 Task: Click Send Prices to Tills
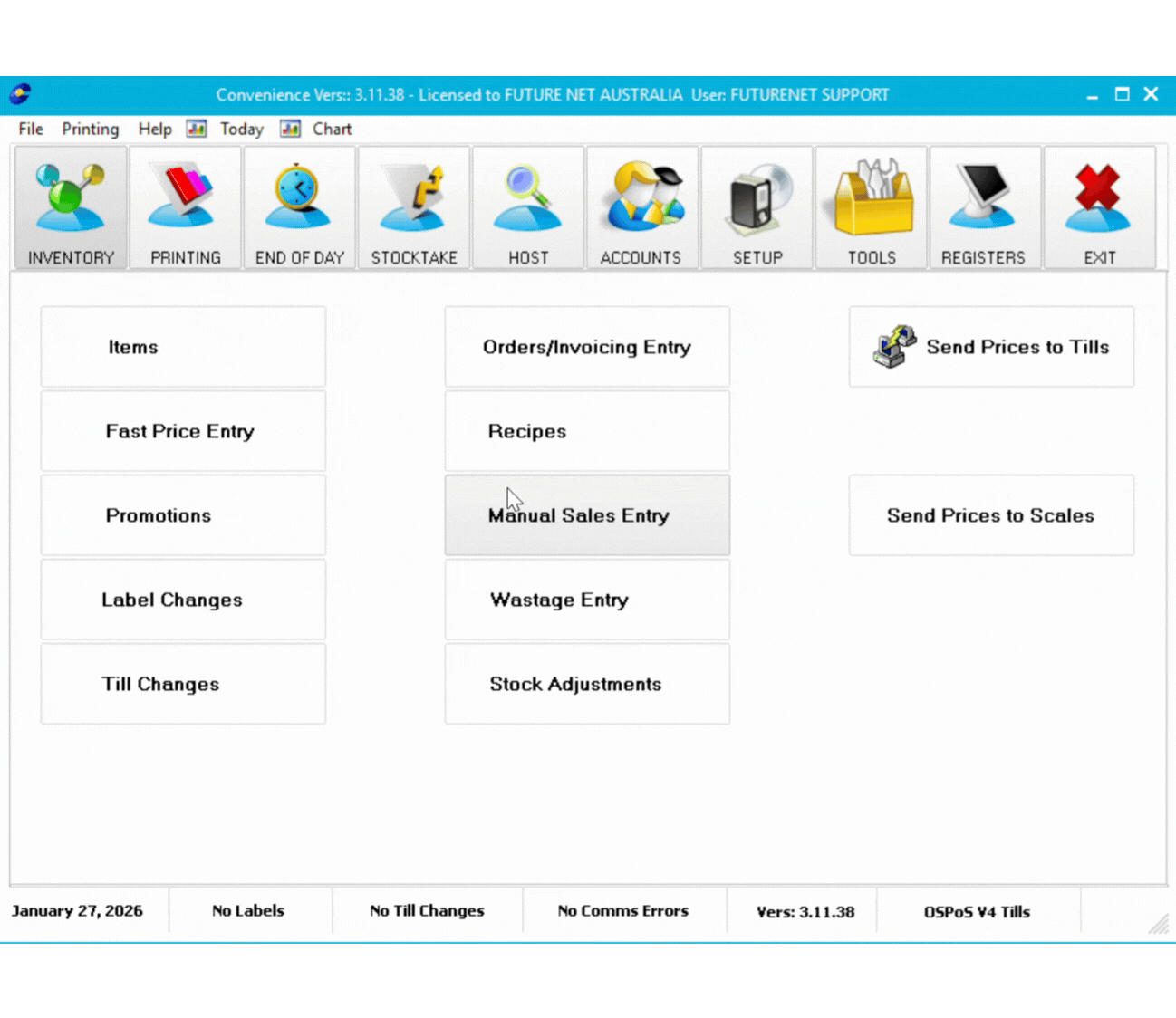[991, 347]
